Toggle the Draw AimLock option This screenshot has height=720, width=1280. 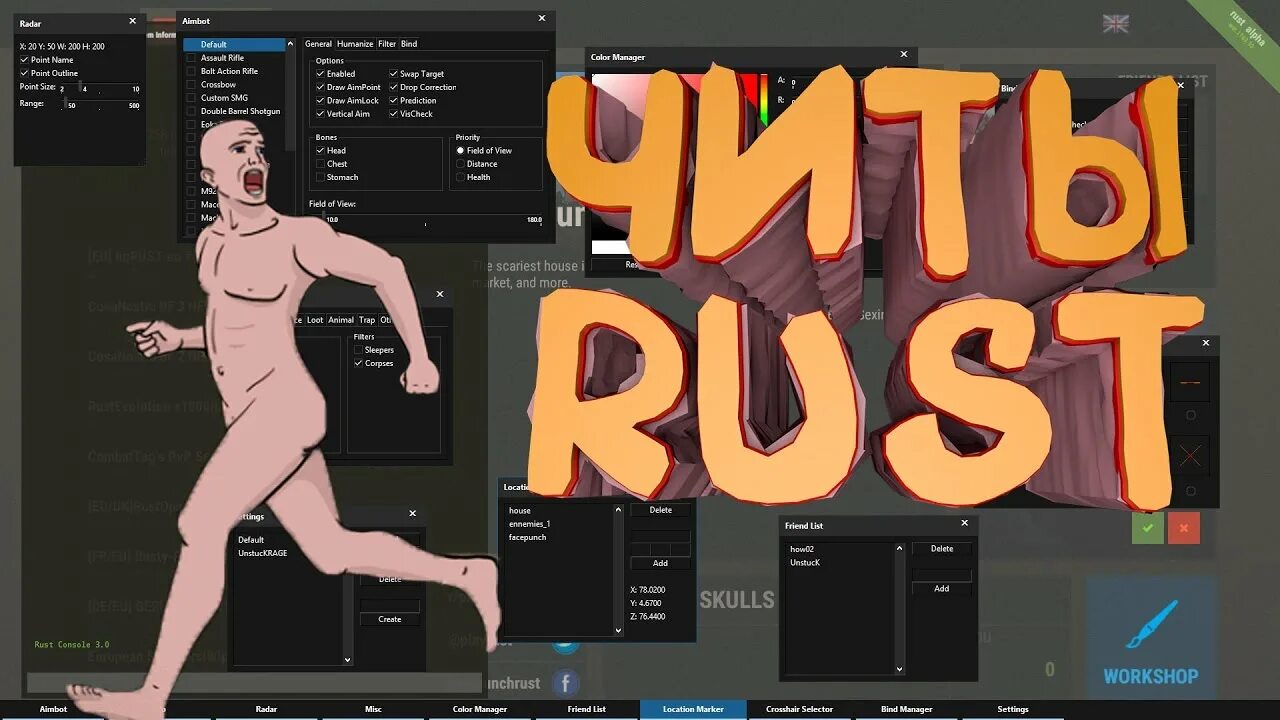tap(321, 101)
